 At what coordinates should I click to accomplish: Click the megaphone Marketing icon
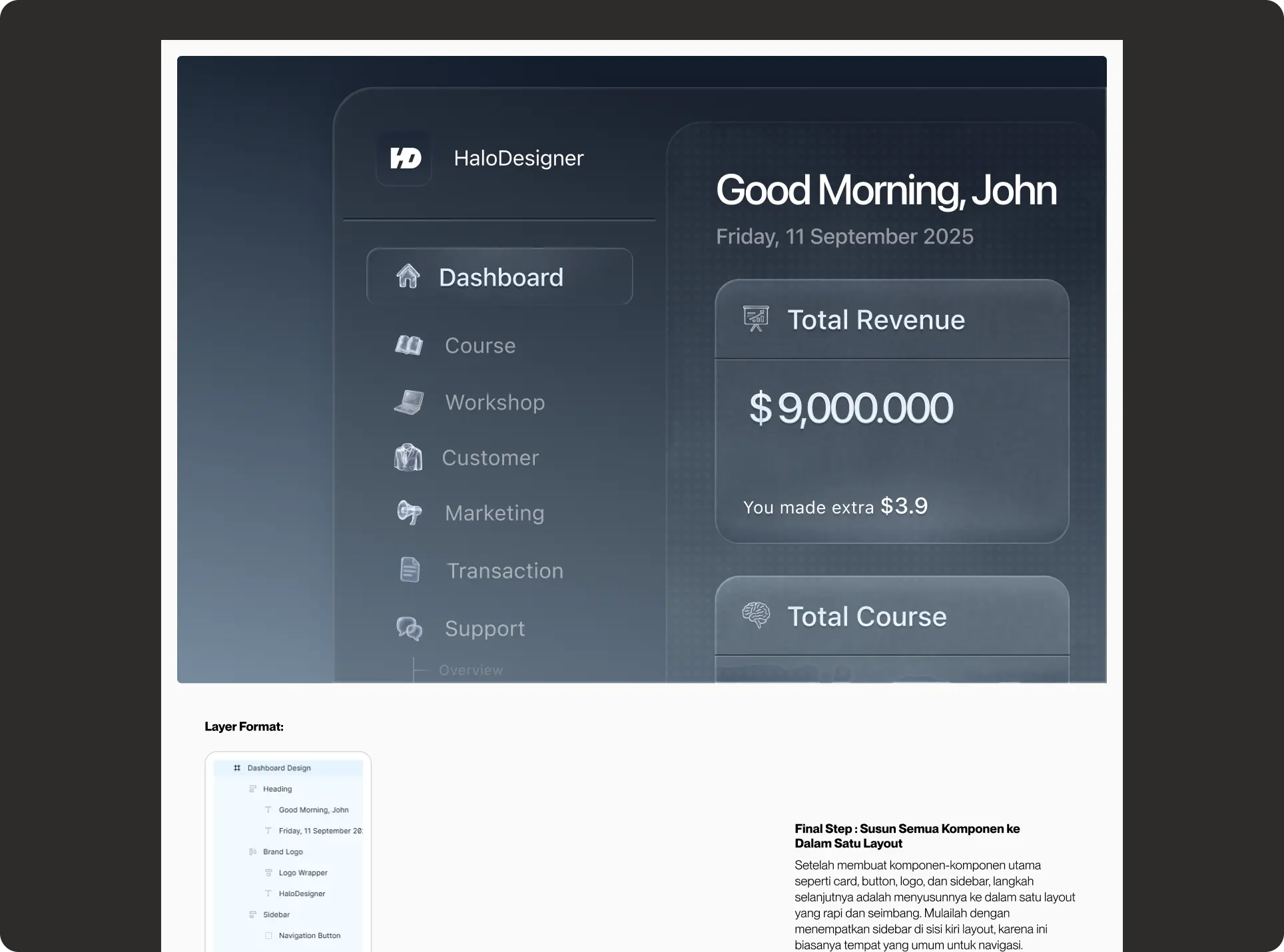pos(410,513)
